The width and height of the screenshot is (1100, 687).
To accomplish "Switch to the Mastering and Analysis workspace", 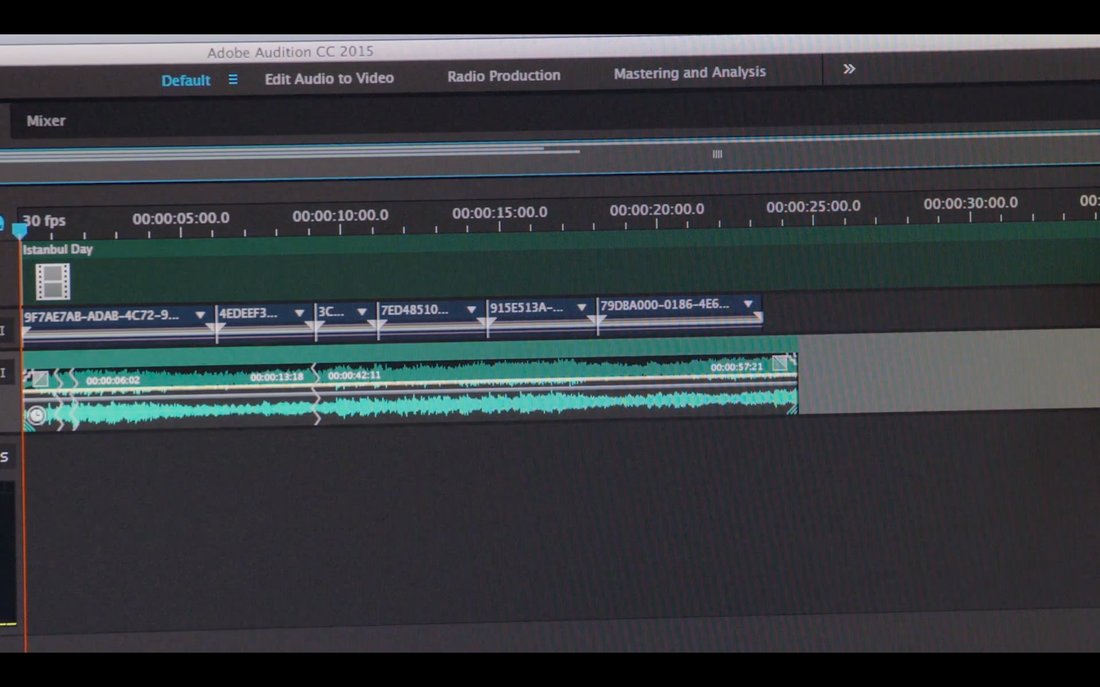I will [690, 72].
